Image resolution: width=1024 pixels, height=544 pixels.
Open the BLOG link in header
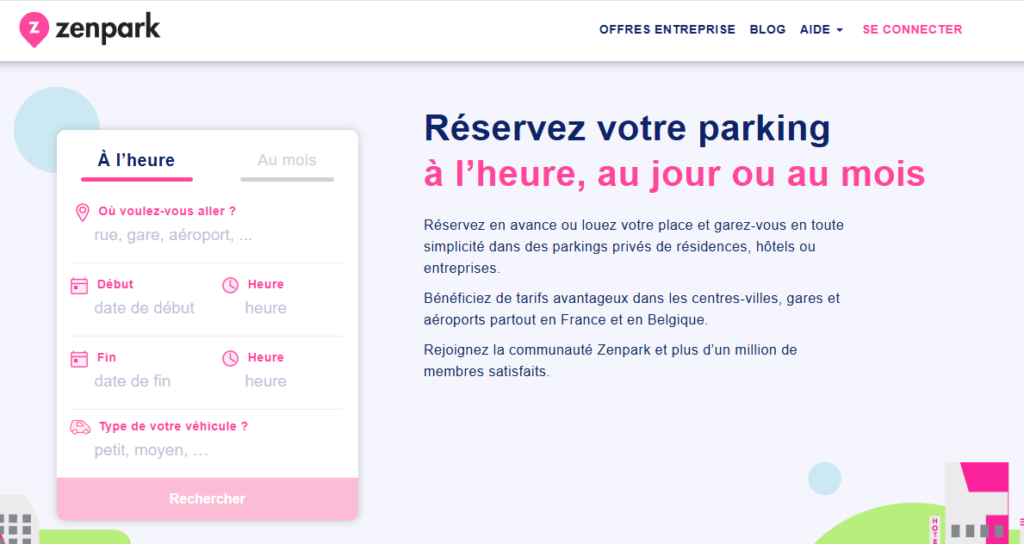click(767, 29)
